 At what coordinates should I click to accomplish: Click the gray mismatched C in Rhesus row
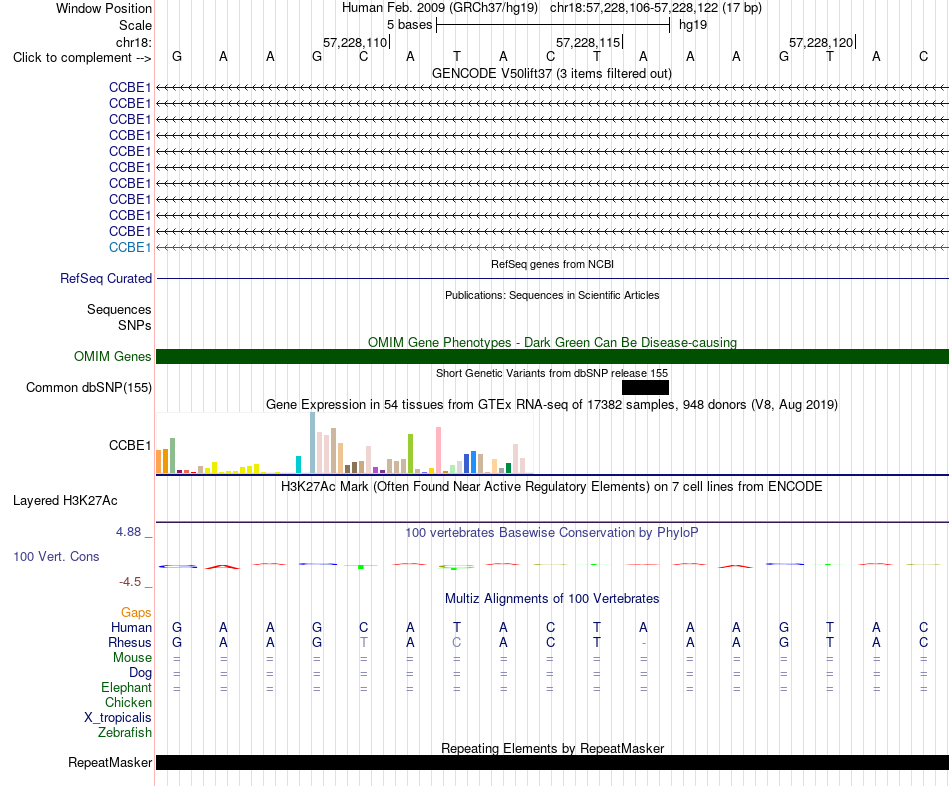coord(456,642)
